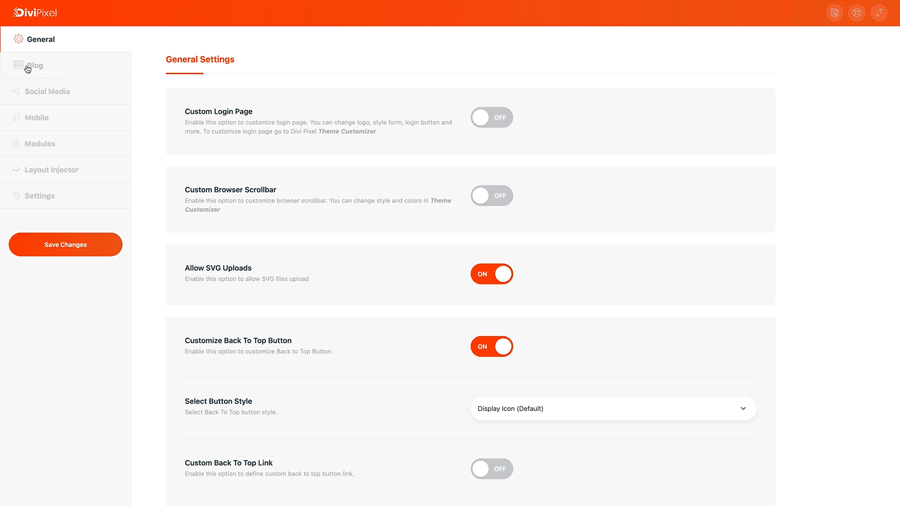Click the support lifebuoy icon
Image resolution: width=900 pixels, height=506 pixels.
(x=857, y=13)
